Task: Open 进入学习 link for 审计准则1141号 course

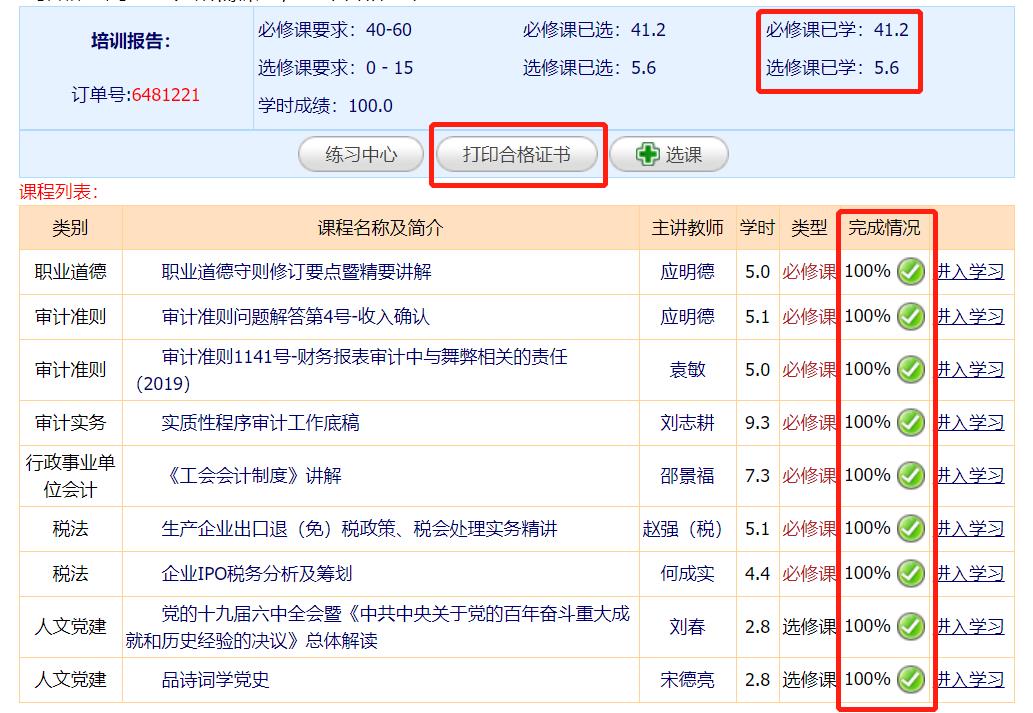Action: click(x=970, y=370)
